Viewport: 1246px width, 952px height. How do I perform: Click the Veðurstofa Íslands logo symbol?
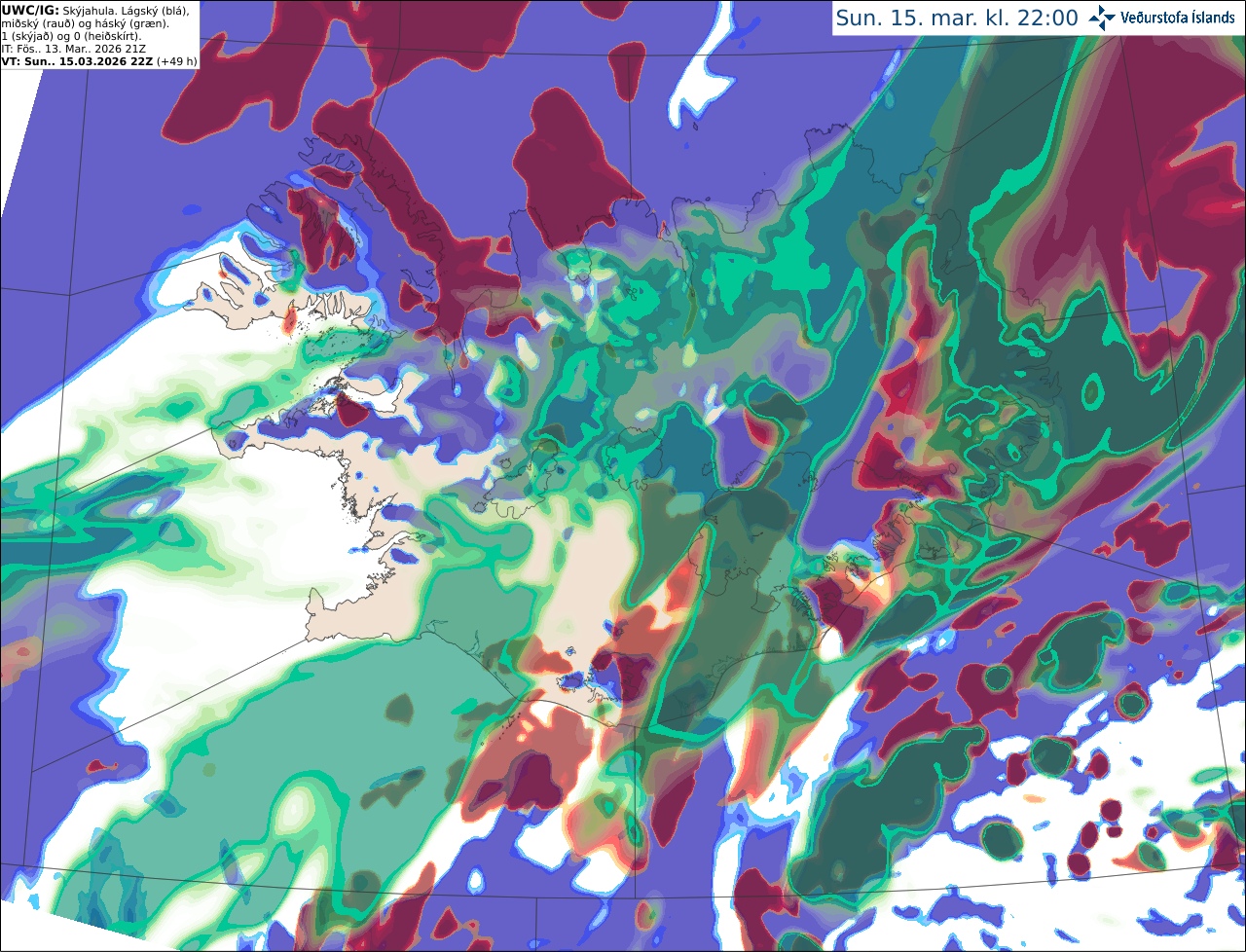1102,18
